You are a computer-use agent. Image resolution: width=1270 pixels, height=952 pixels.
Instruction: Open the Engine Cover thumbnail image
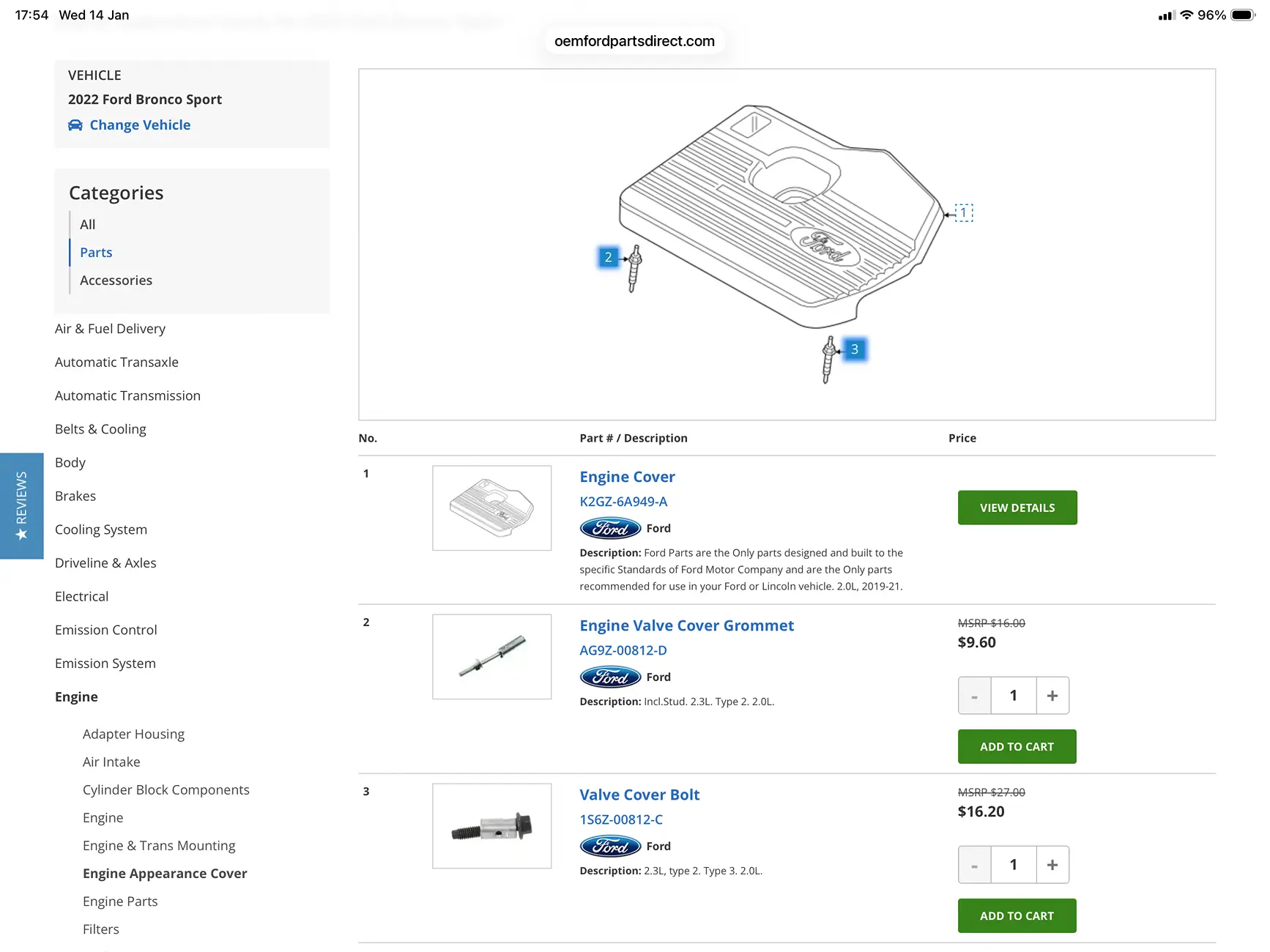pos(491,508)
